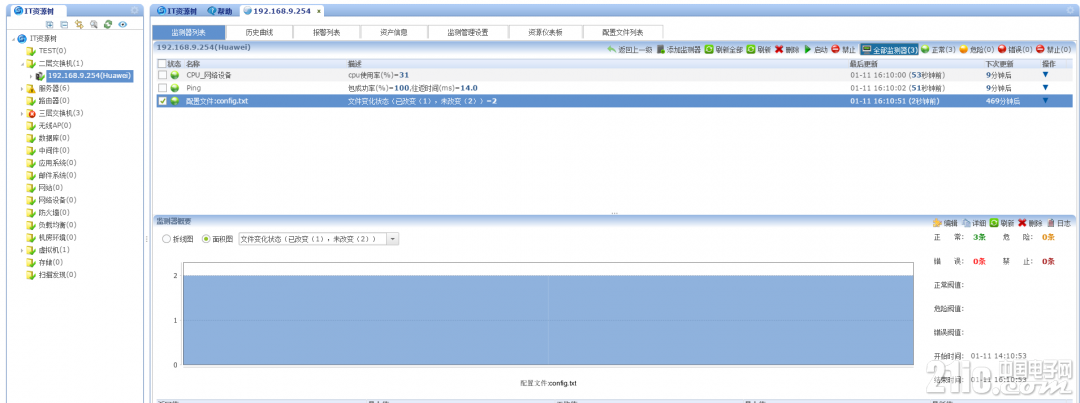Click 刷新 in the 监测器概要 panel
Screen dimensions: 1080x403
[x=1002, y=223]
